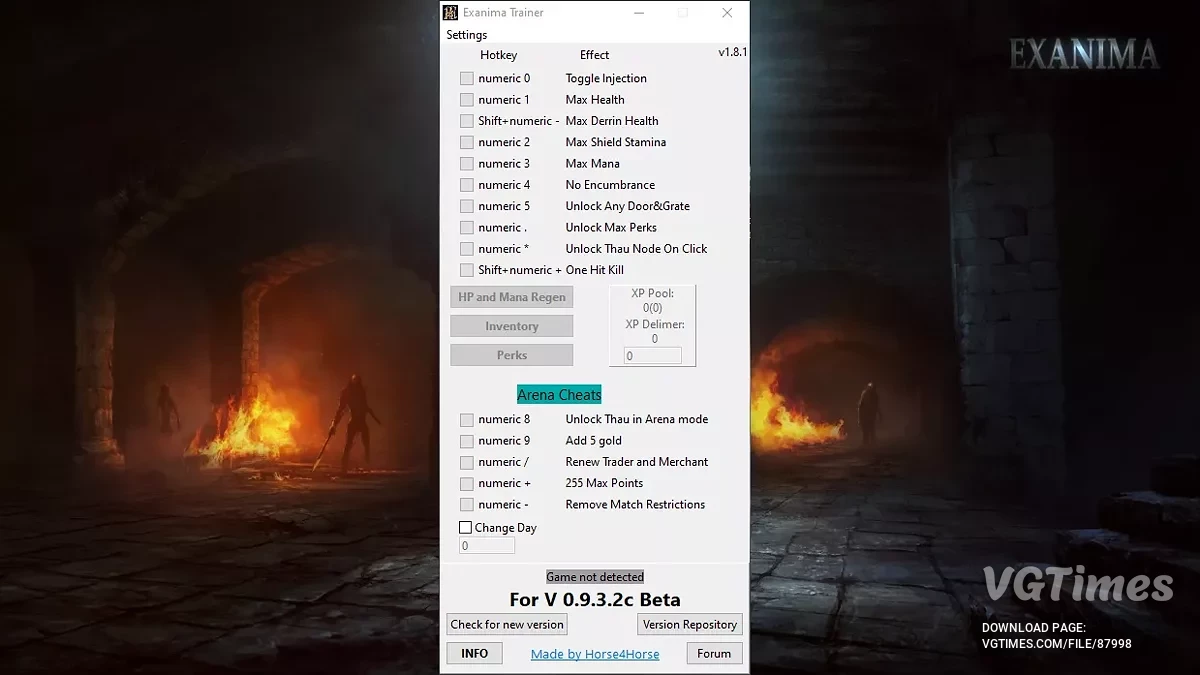Check the Unlock Any Door&Grate box

click(466, 205)
